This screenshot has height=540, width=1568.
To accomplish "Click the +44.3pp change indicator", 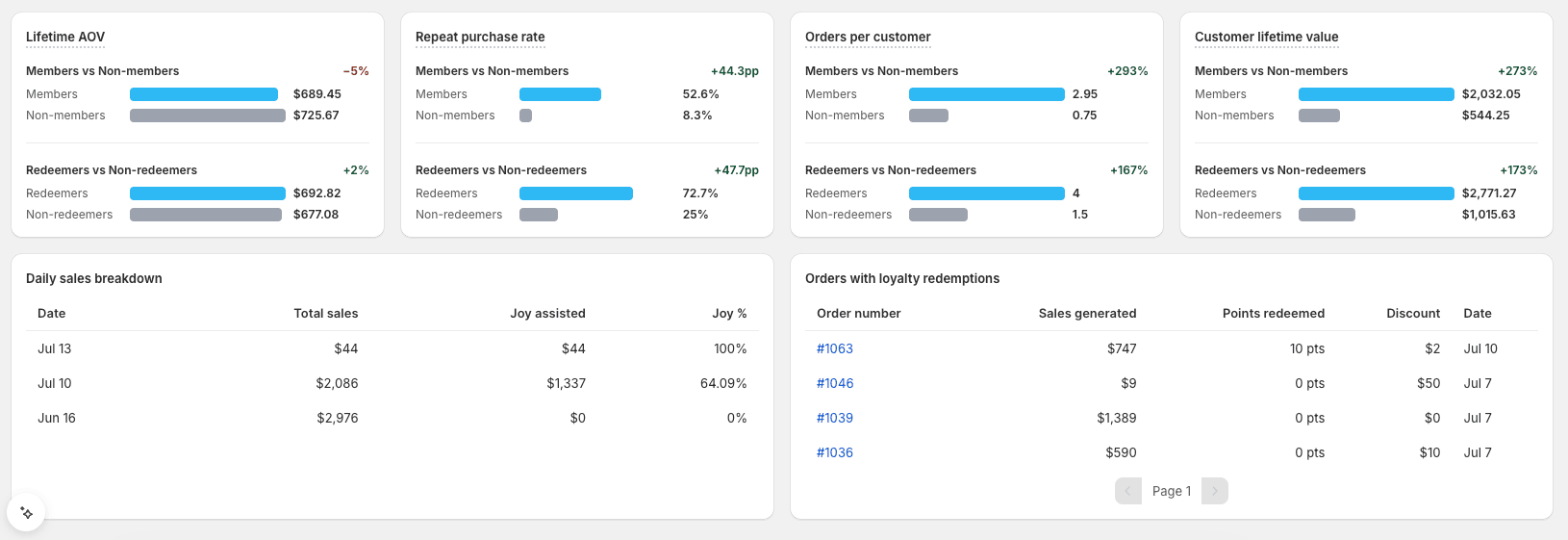I will pyautogui.click(x=735, y=71).
